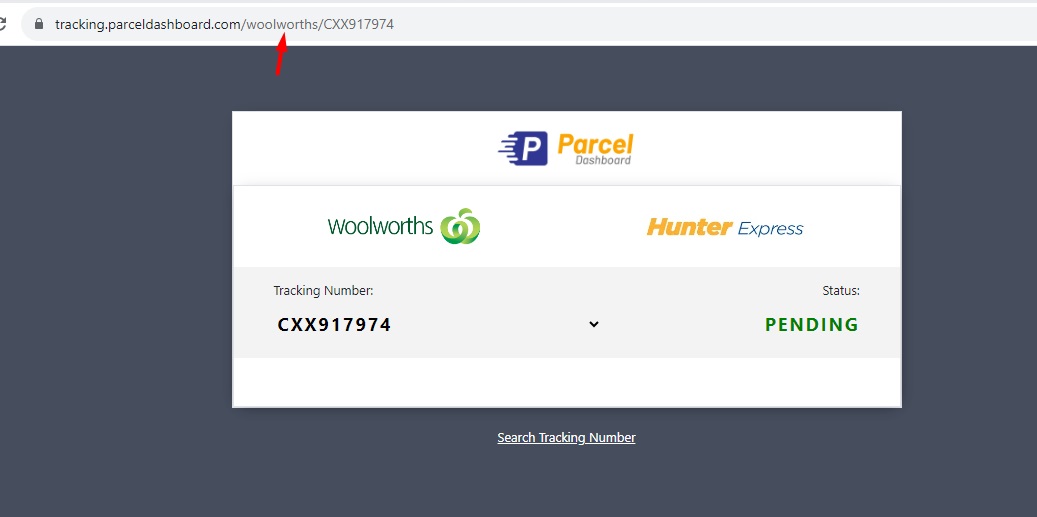Click the browser reload icon
1037x517 pixels.
point(2,24)
